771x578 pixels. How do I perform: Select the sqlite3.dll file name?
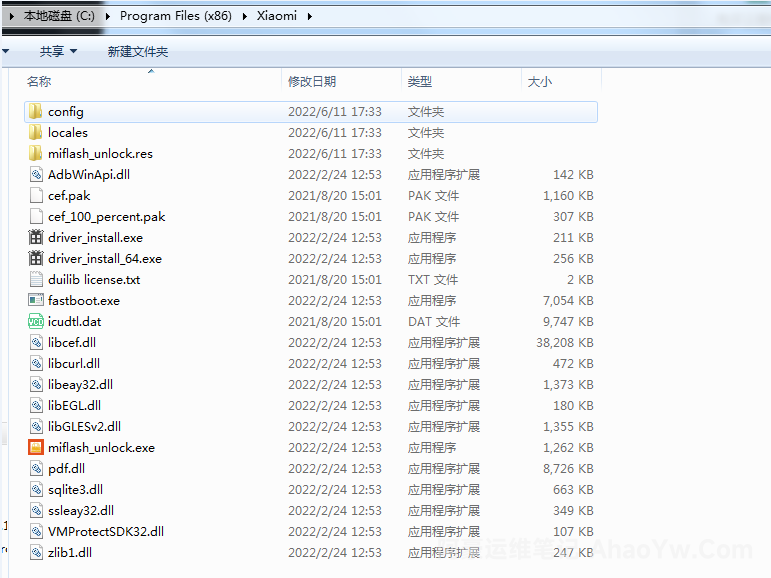75,489
